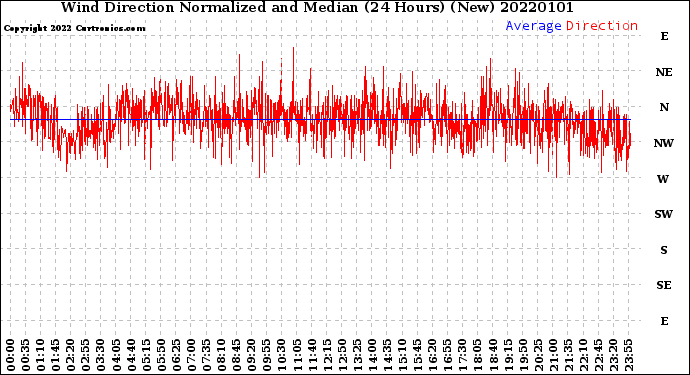Click the '07:35' time axis label

(x=206, y=355)
